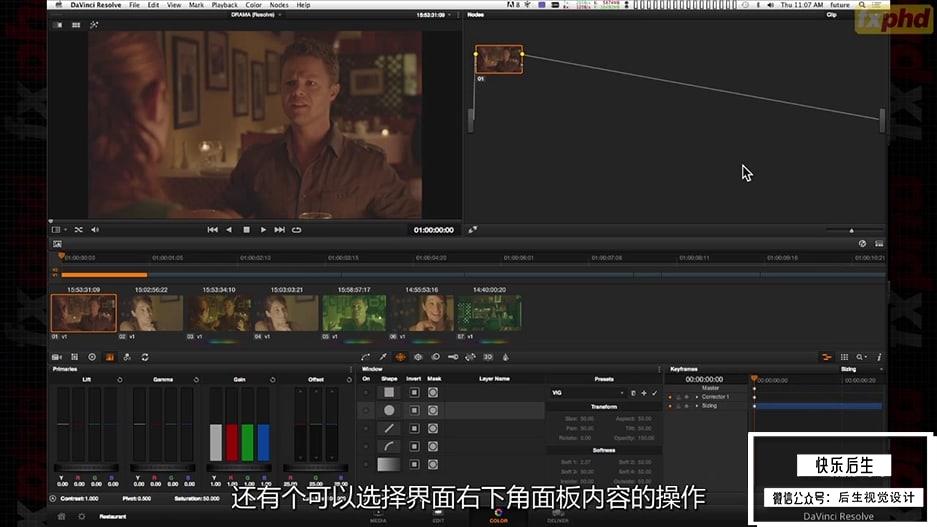937x527 pixels.
Task: Open the Information panel icon
Action: [879, 357]
